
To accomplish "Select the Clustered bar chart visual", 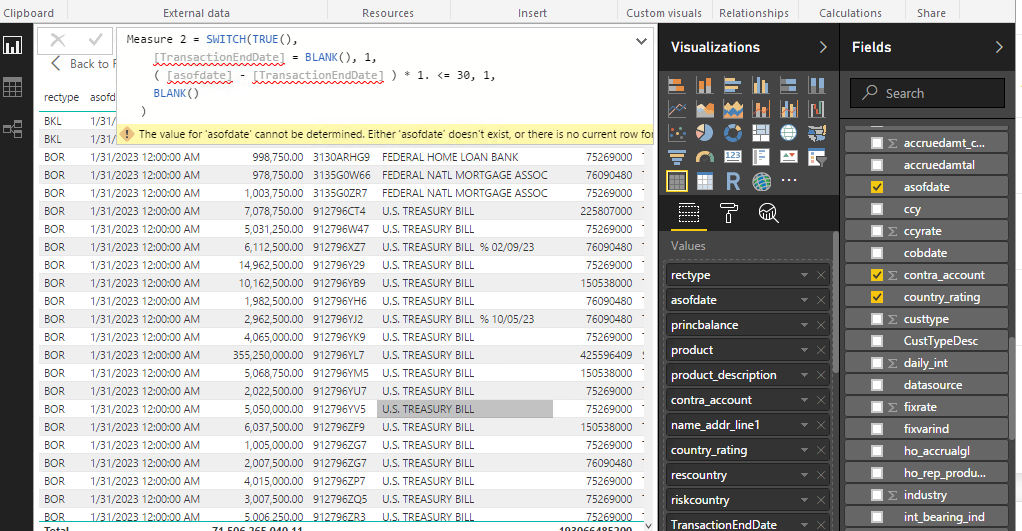I will [x=733, y=85].
